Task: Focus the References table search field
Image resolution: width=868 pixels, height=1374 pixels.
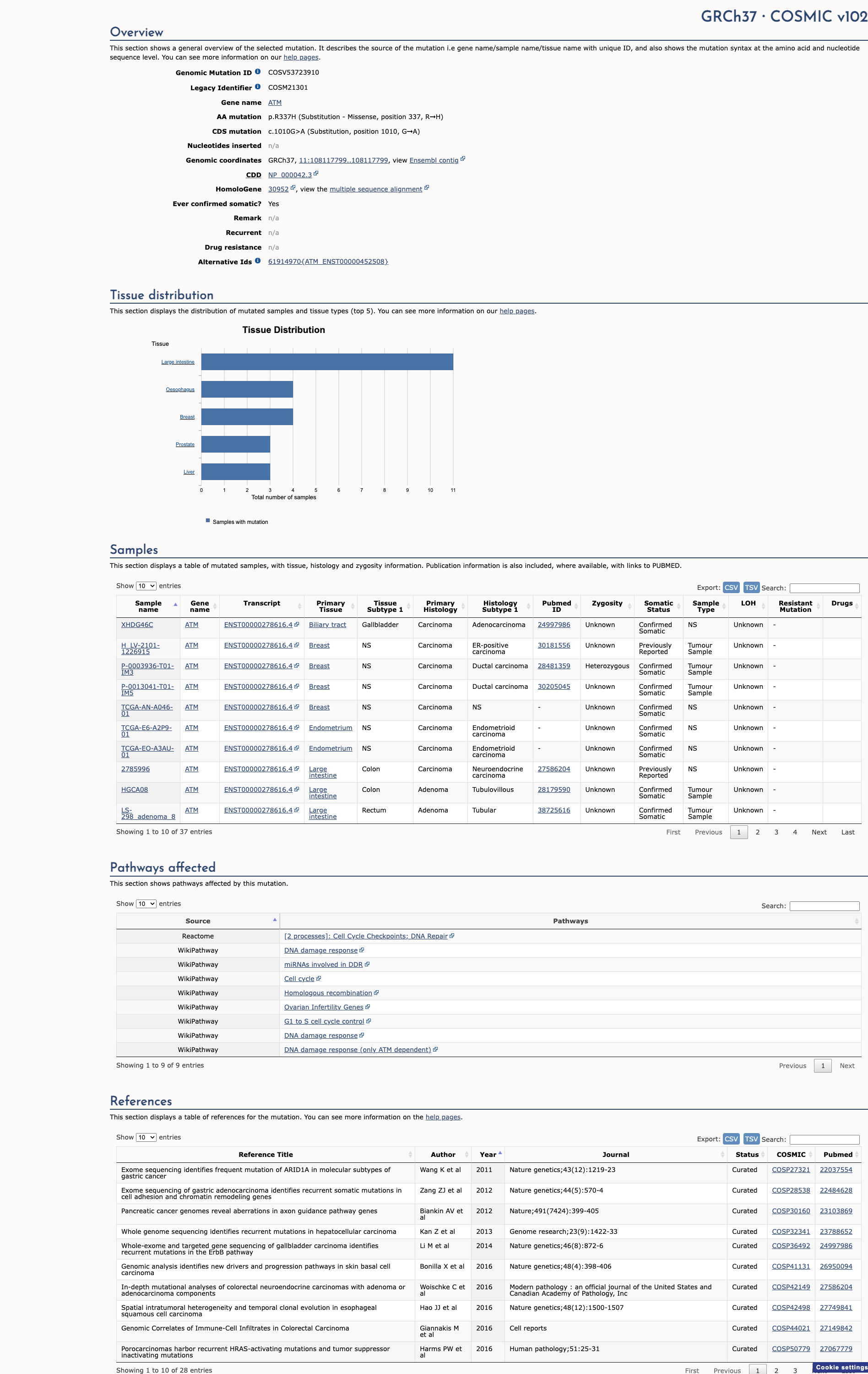Action: tap(824, 1140)
